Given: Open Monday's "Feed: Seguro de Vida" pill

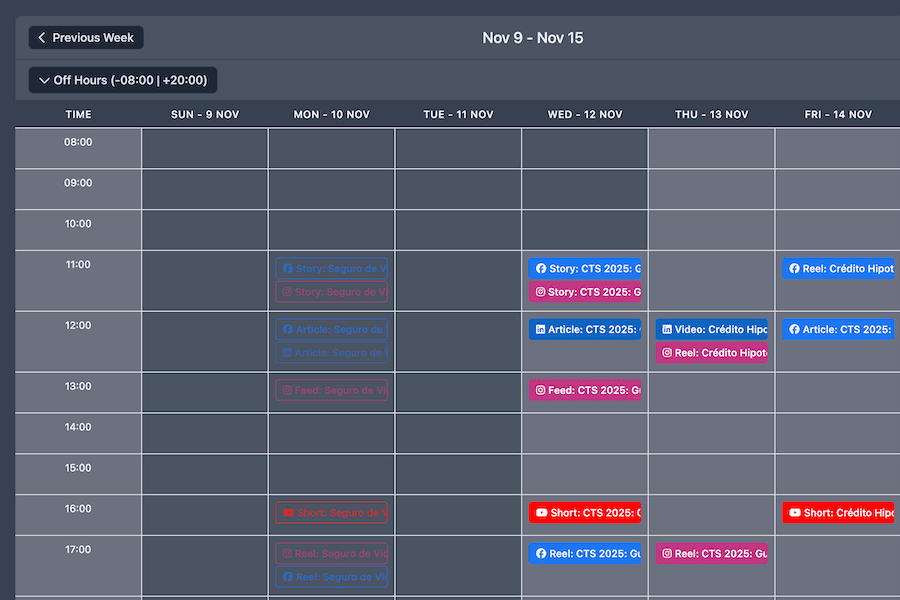Looking at the screenshot, I should [331, 390].
